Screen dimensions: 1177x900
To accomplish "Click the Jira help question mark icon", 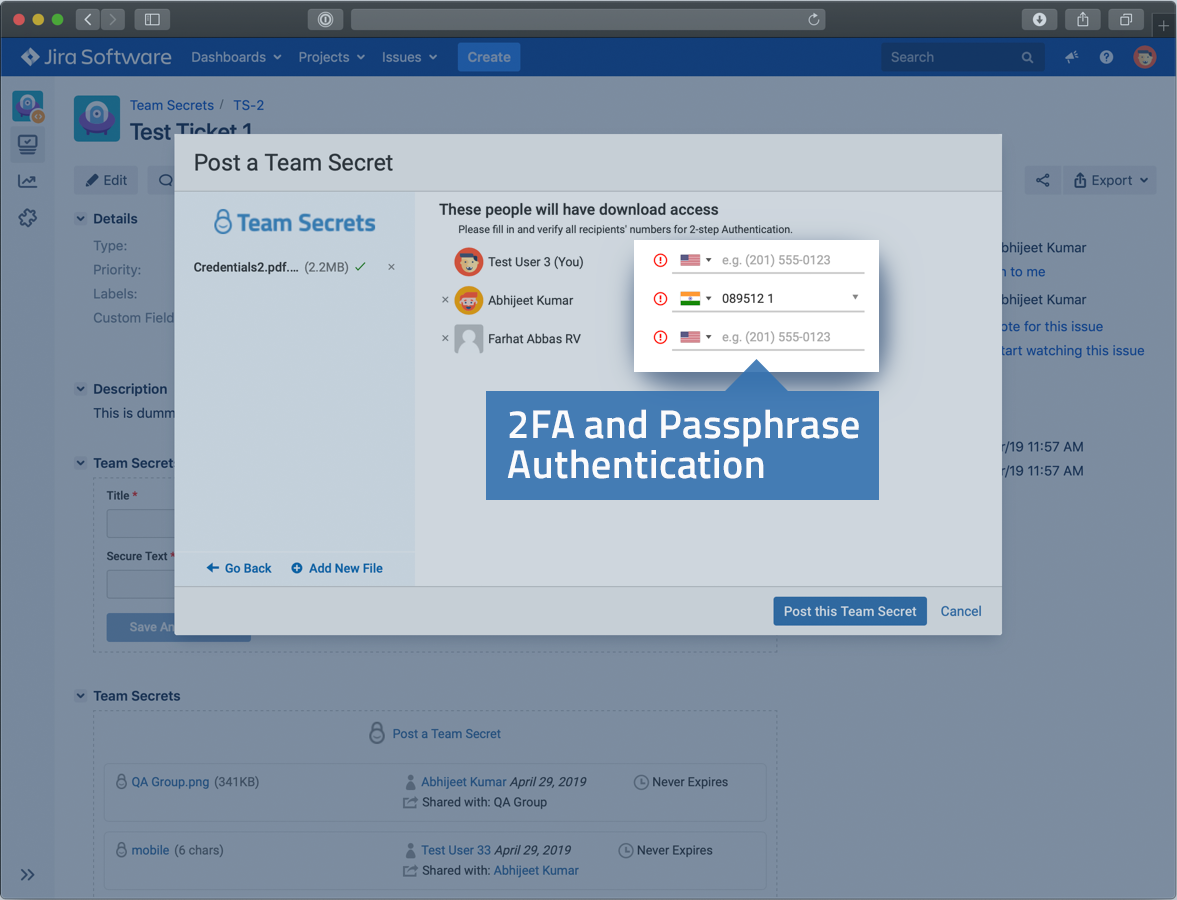I will point(1106,57).
